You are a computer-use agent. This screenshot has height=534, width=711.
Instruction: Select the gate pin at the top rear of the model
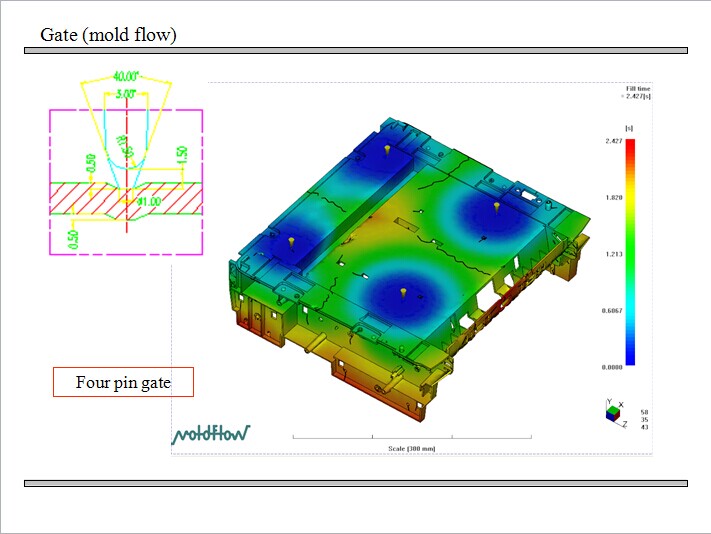pos(385,150)
